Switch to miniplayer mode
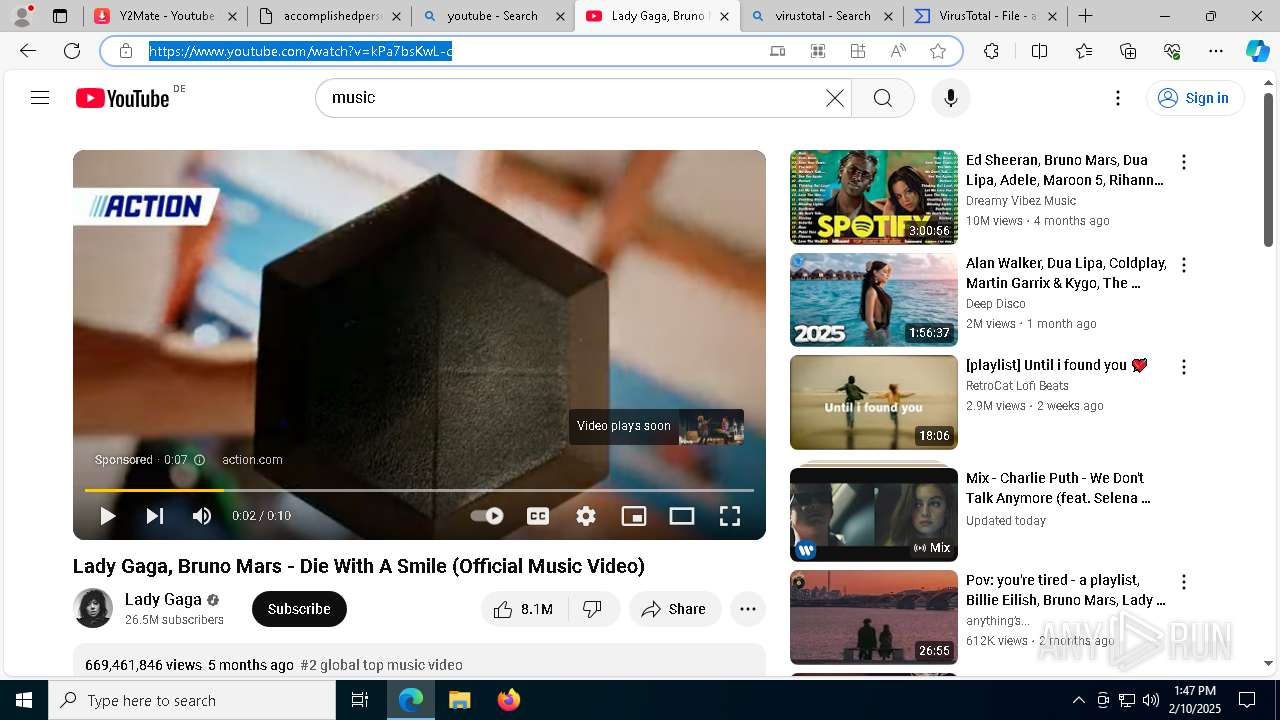The image size is (1280, 720). click(634, 516)
